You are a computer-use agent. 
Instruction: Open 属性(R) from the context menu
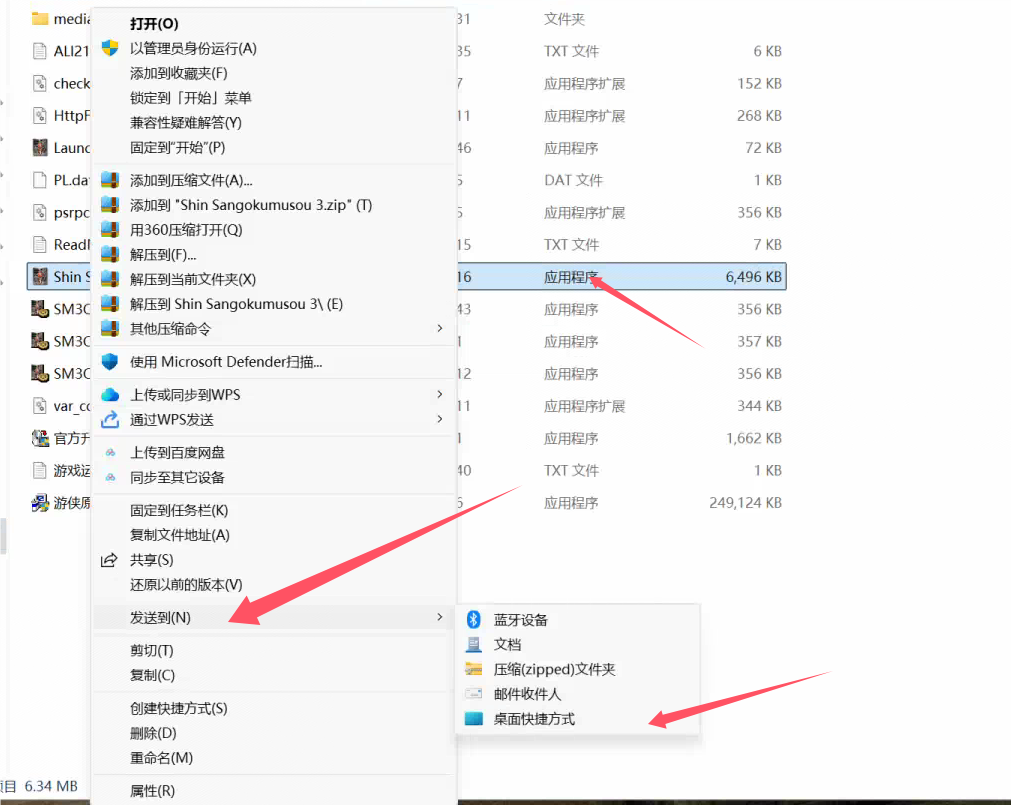152,791
